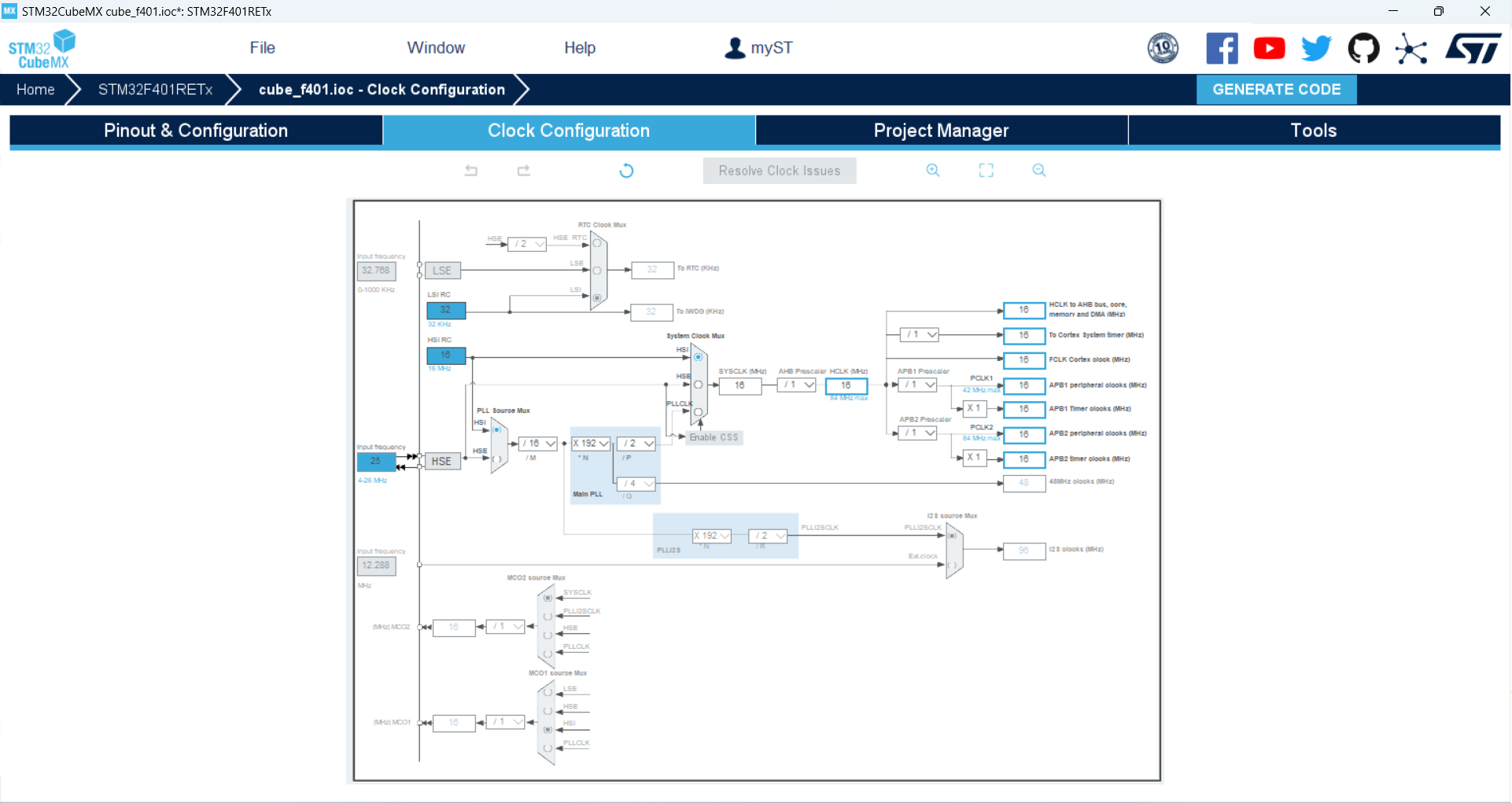Click Resolve Clock Issues button

click(780, 171)
